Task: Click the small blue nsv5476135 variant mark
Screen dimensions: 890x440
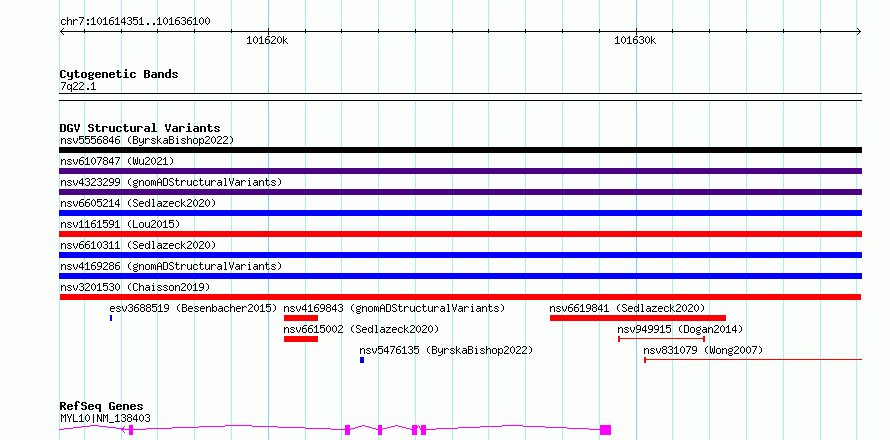Action: [362, 360]
